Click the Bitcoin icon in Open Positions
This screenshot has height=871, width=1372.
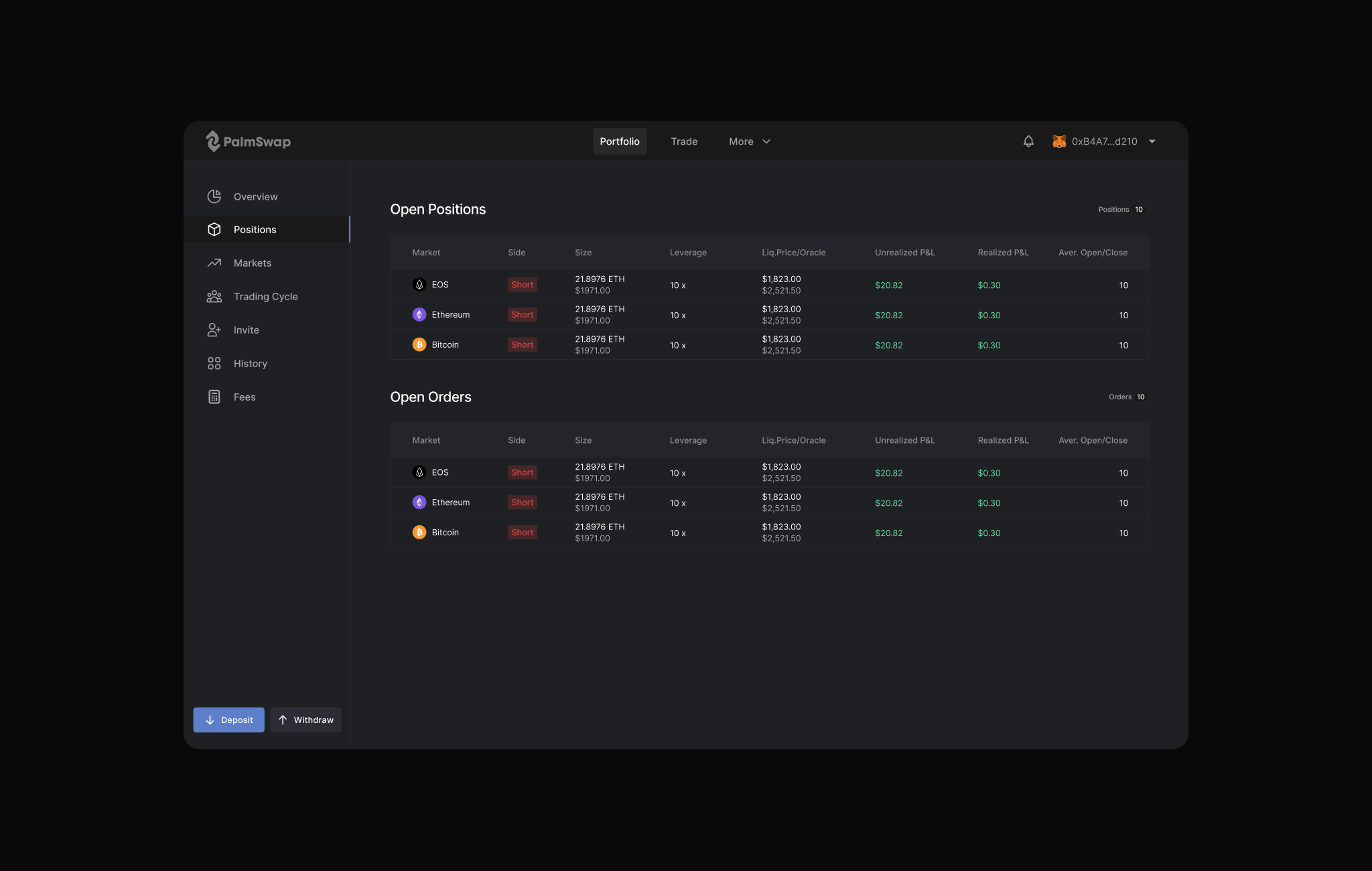(x=419, y=344)
